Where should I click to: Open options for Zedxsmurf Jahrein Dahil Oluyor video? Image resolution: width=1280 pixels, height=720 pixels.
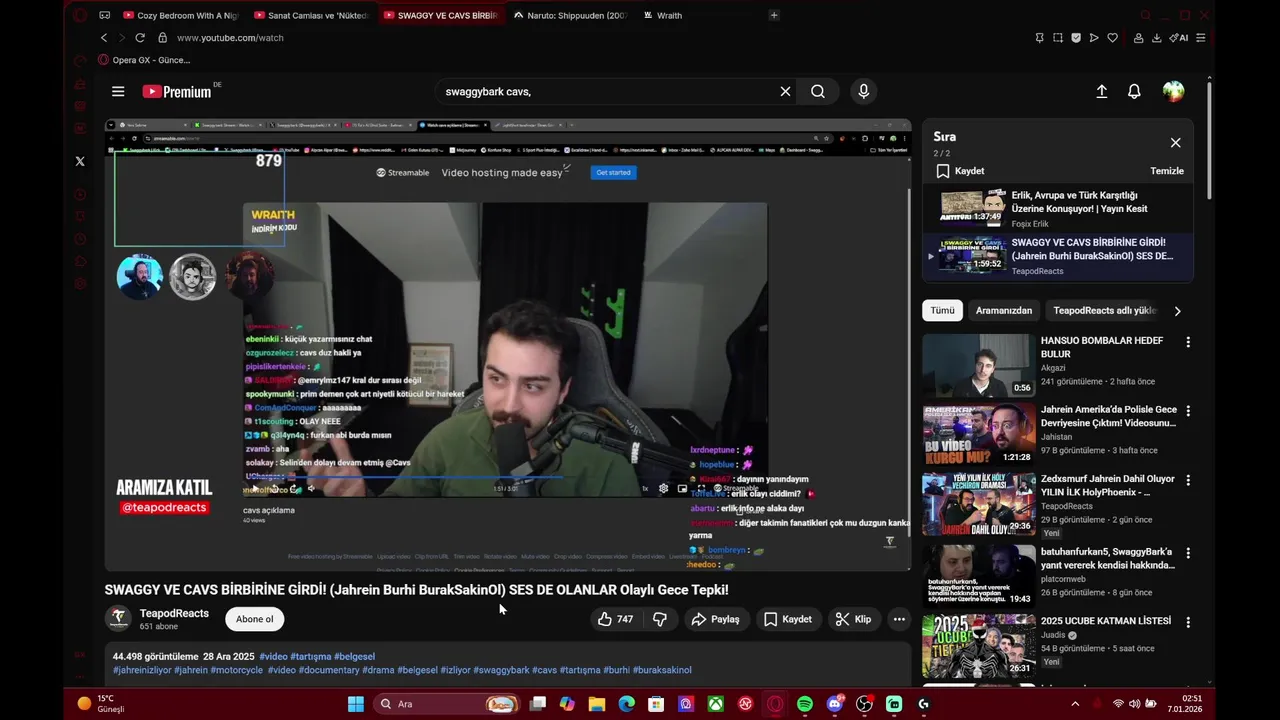1188,480
